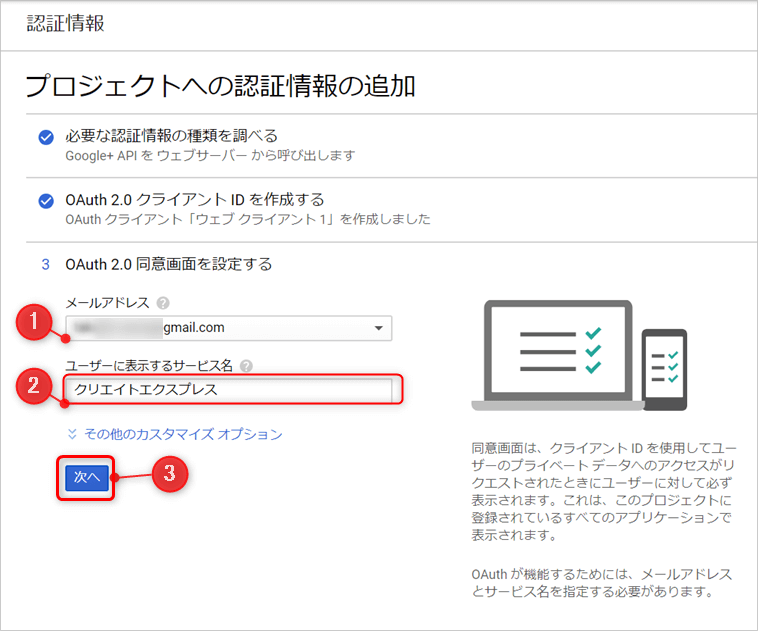The width and height of the screenshot is (758, 631).
Task: Click the blue checkmark beside 必要な認証情報の種類を調べる
Action: pyautogui.click(x=45, y=137)
